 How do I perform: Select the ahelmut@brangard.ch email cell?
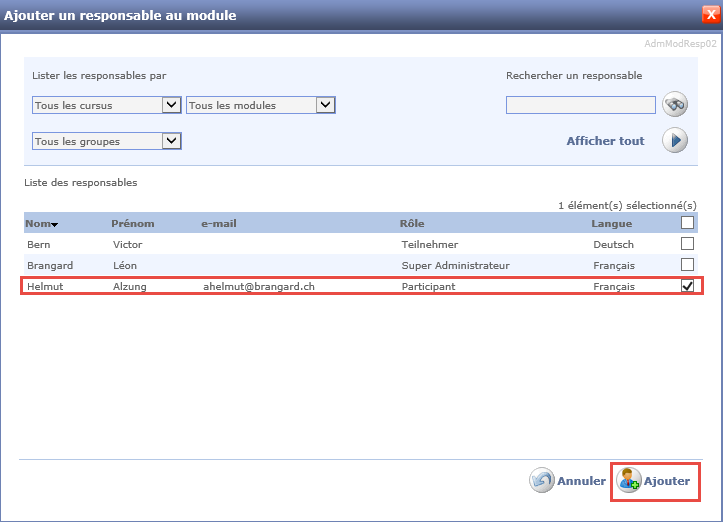tap(259, 286)
